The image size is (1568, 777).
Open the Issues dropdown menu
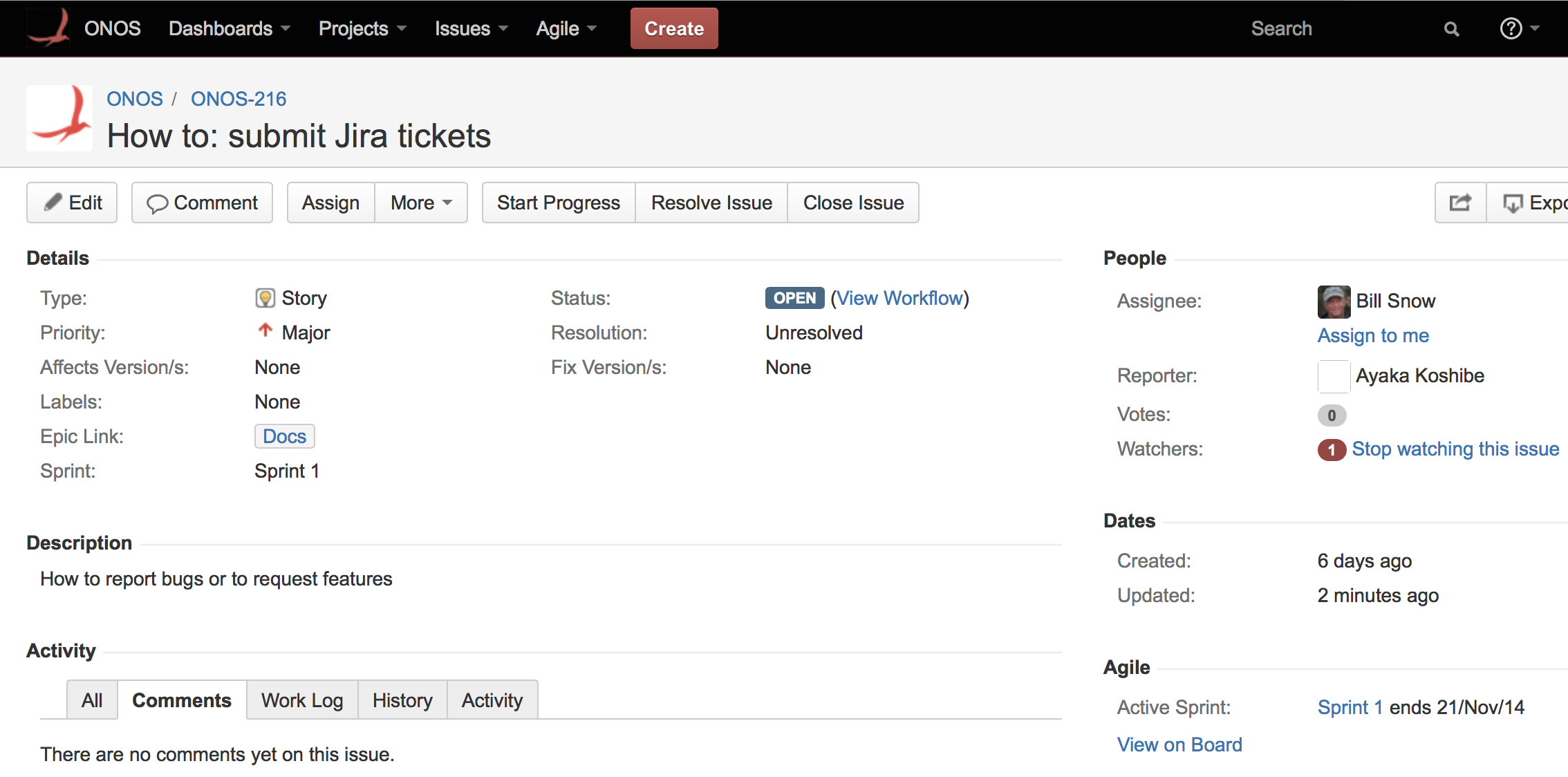[471, 28]
